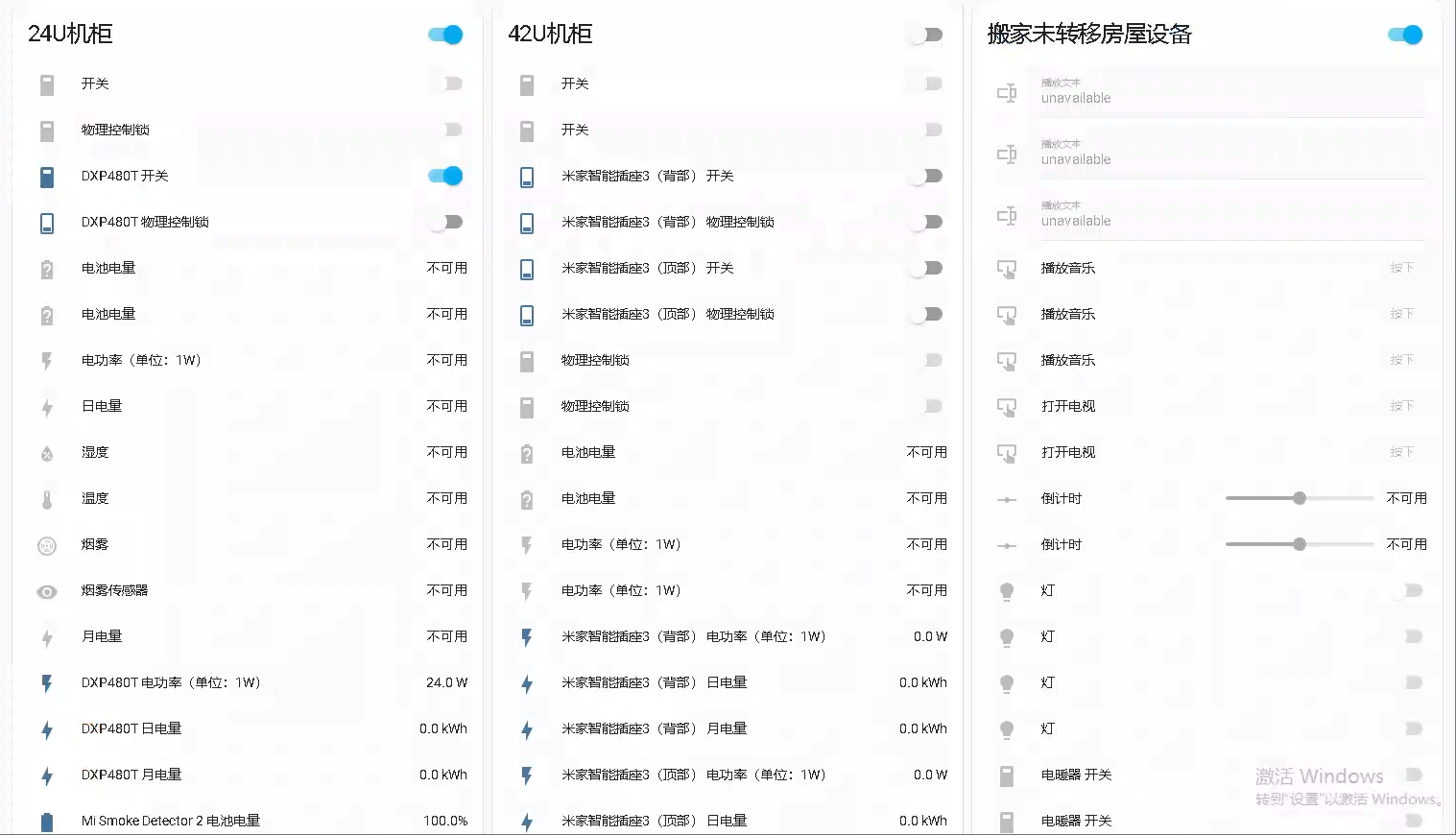Enable the 电暖器 开关 toggle
The image size is (1456, 835).
click(1411, 775)
